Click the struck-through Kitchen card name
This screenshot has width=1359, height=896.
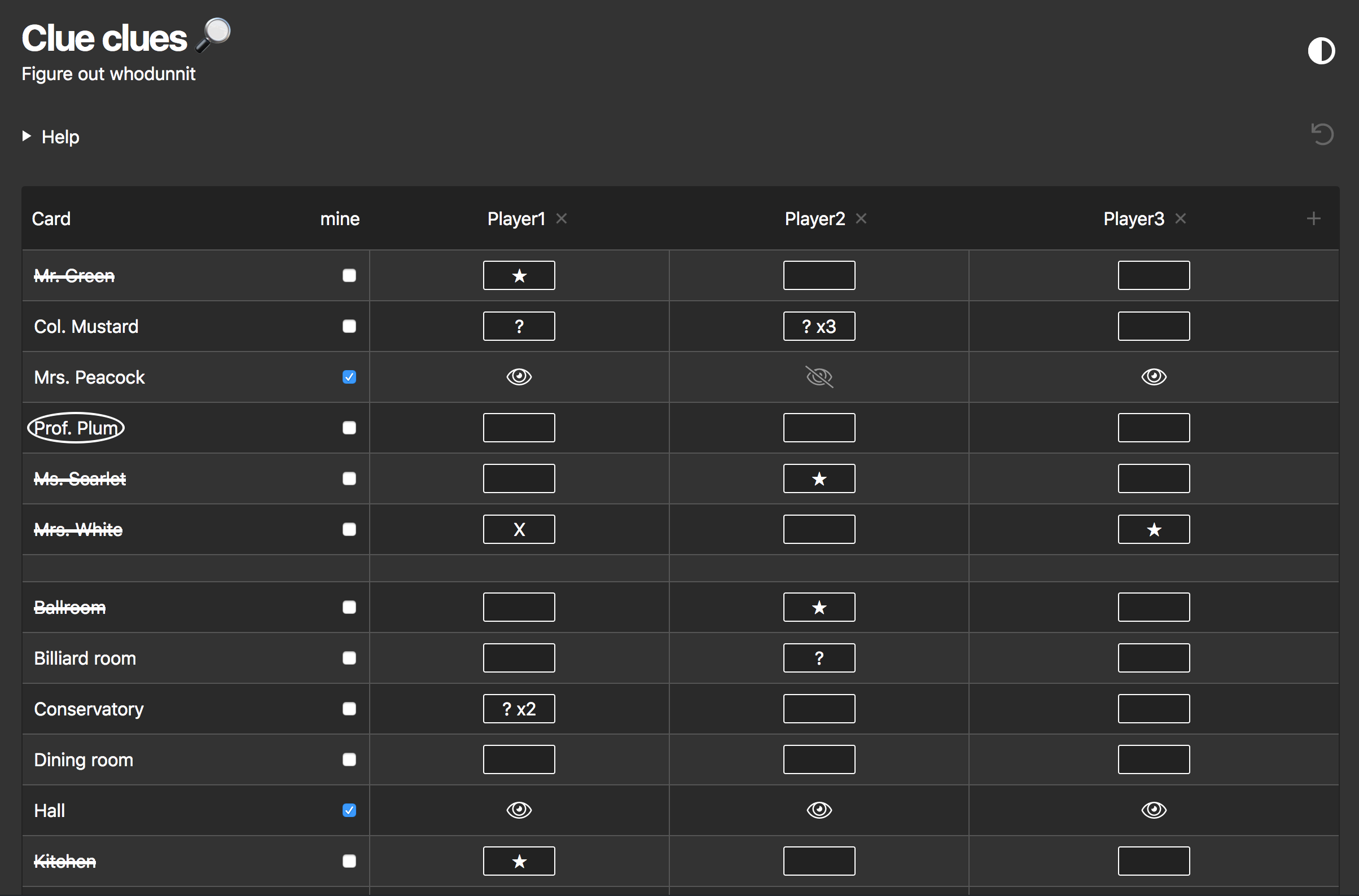pyautogui.click(x=65, y=861)
